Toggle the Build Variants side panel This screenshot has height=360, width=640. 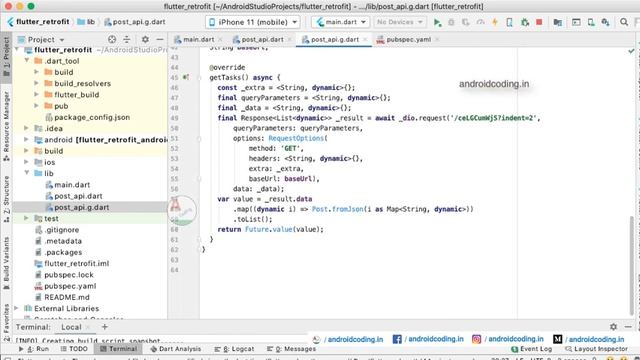tap(6, 263)
